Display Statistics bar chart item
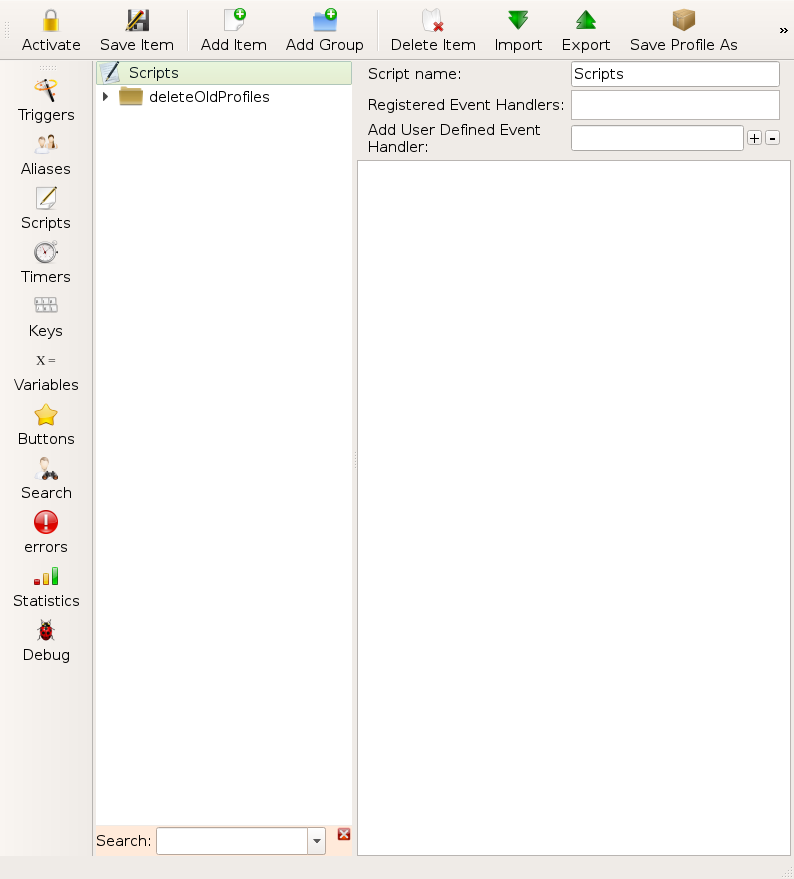Viewport: 794px width, 879px height. pyautogui.click(x=46, y=587)
